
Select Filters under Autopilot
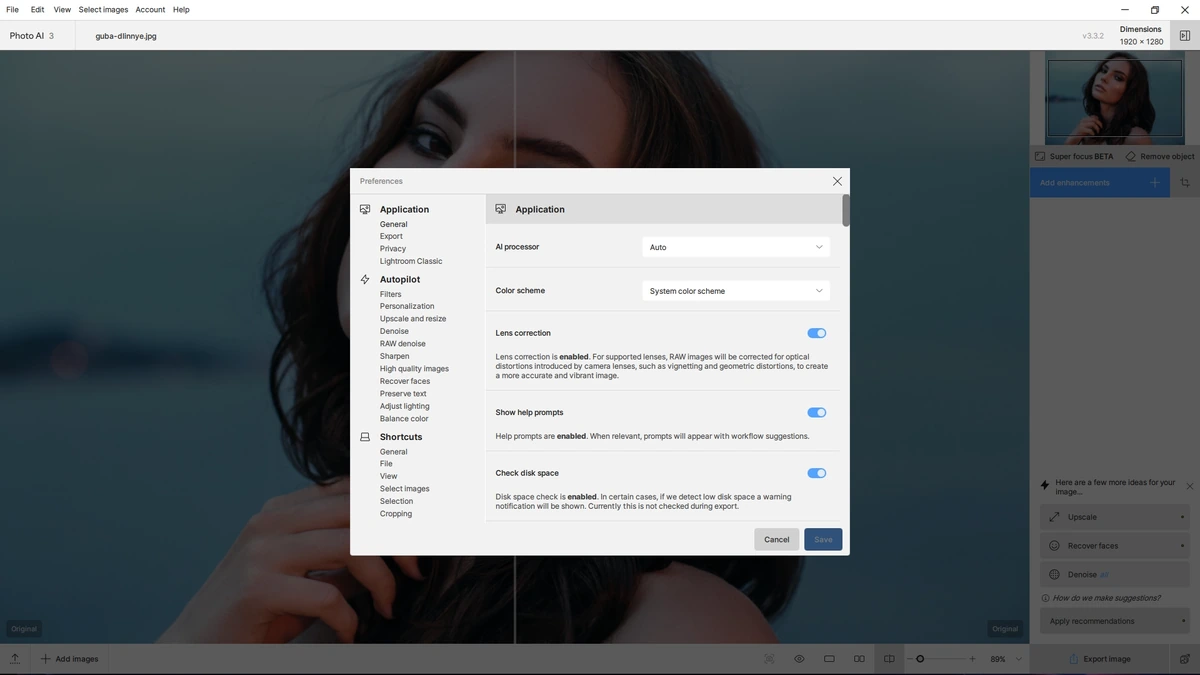pyautogui.click(x=390, y=294)
